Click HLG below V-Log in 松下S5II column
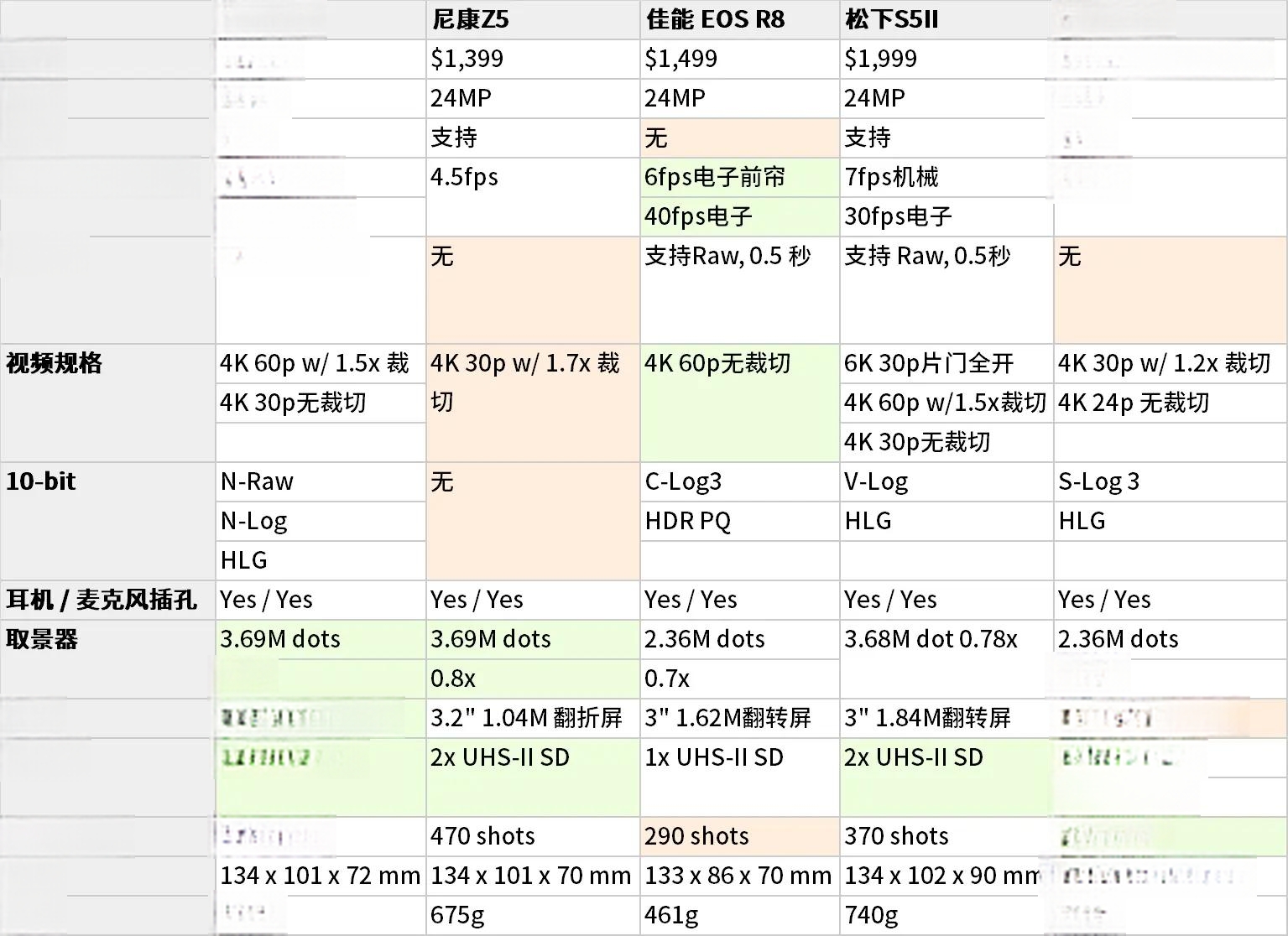 pos(946,521)
